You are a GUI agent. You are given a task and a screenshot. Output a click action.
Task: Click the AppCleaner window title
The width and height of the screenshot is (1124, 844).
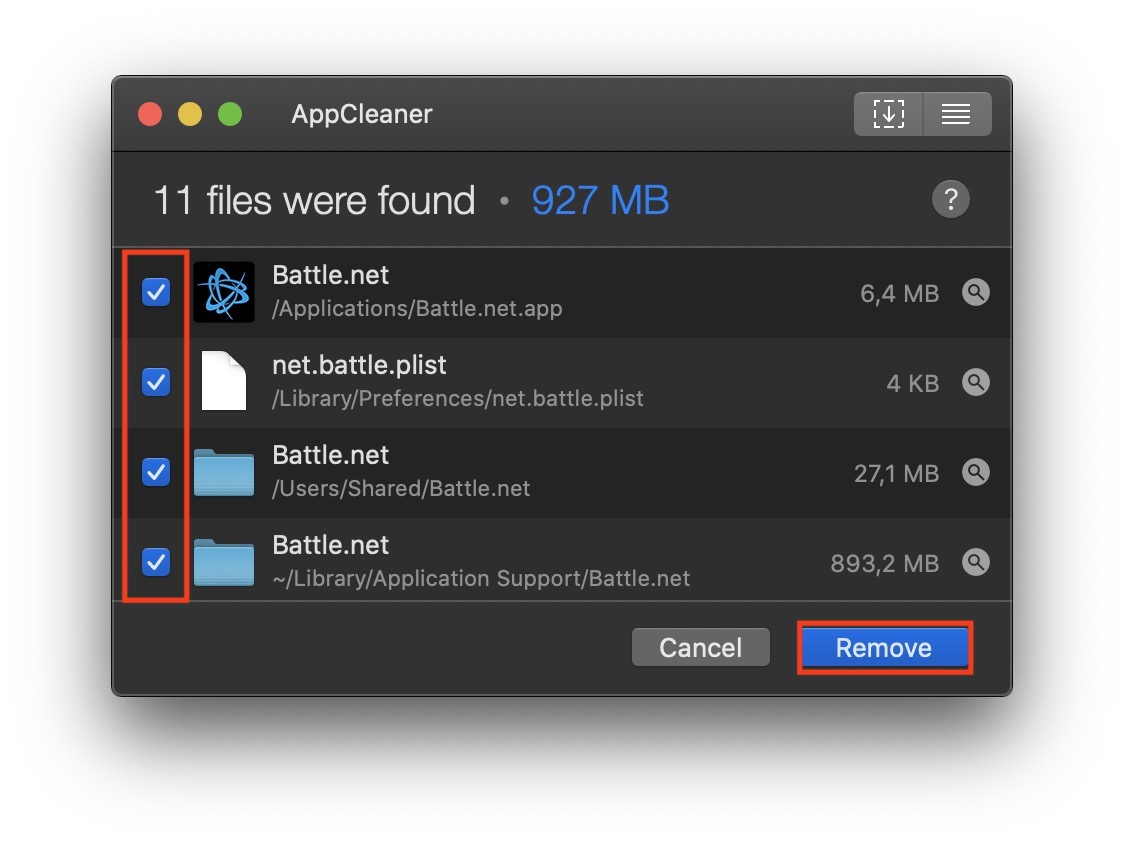361,114
